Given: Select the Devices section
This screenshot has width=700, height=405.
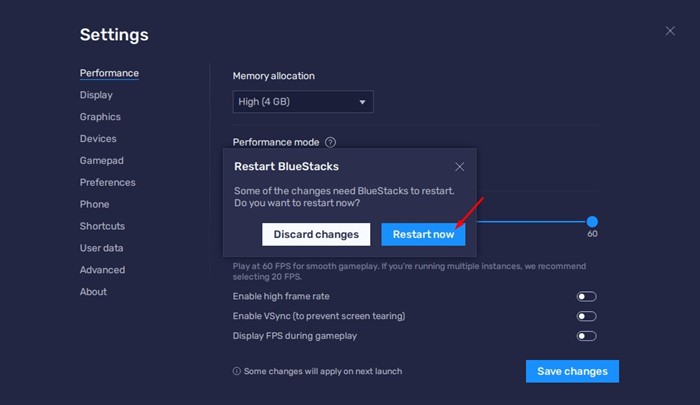Looking at the screenshot, I should tap(98, 139).
